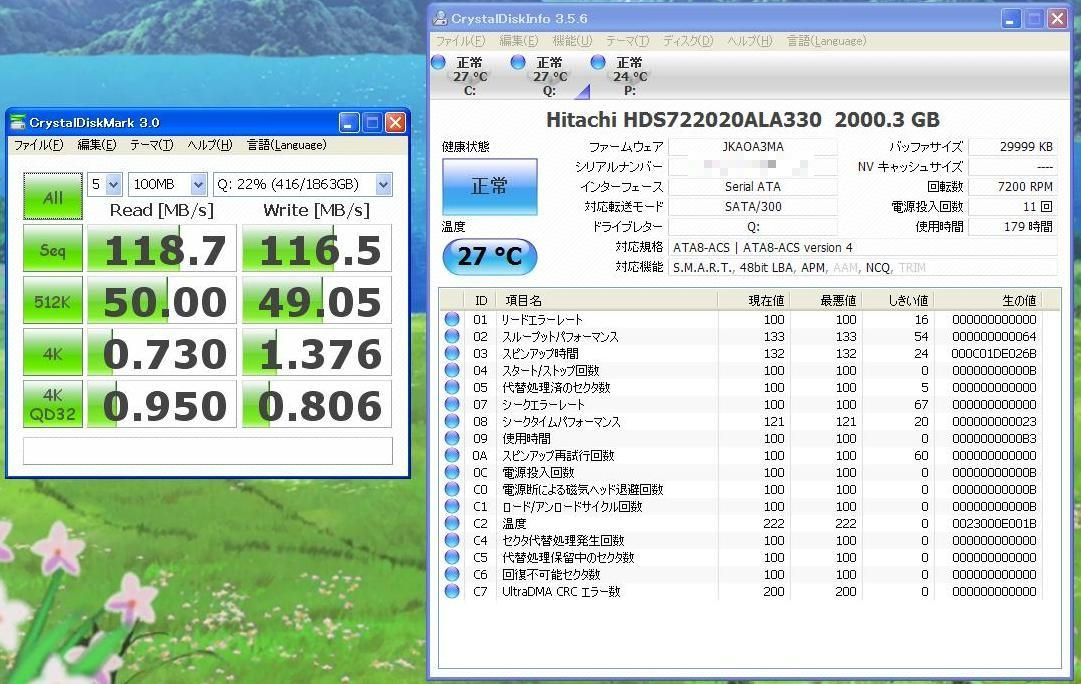This screenshot has width=1081, height=684.
Task: Click the 項目名 column header
Action: pyautogui.click(x=607, y=300)
